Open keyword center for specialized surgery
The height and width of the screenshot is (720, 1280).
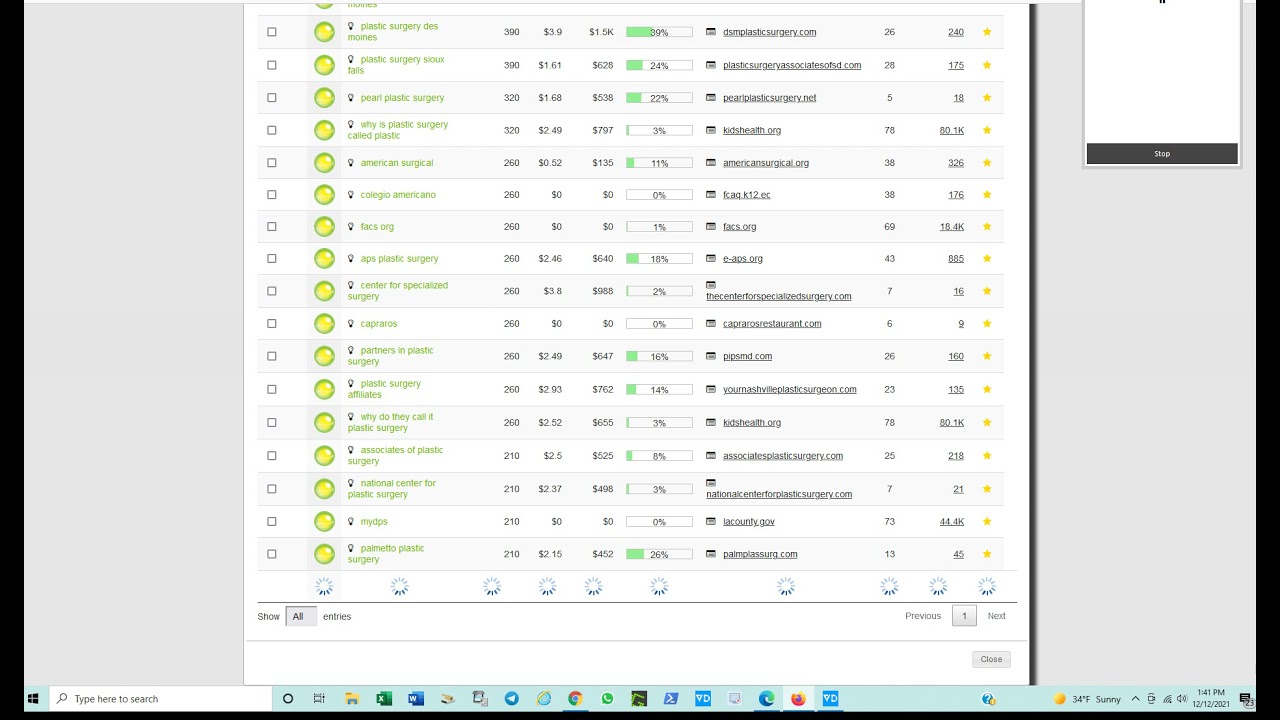(x=398, y=291)
